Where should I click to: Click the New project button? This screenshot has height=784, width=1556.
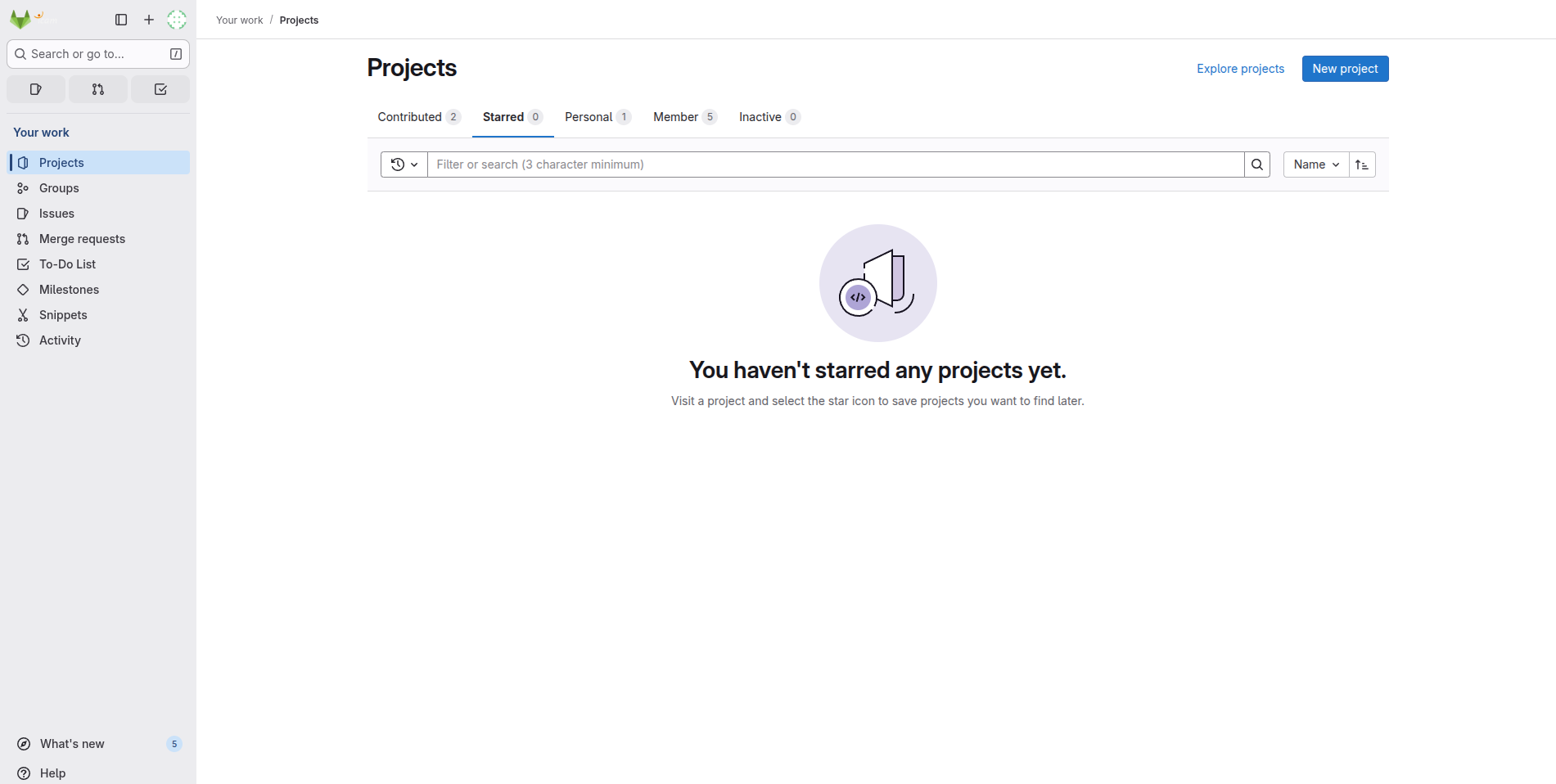point(1345,69)
